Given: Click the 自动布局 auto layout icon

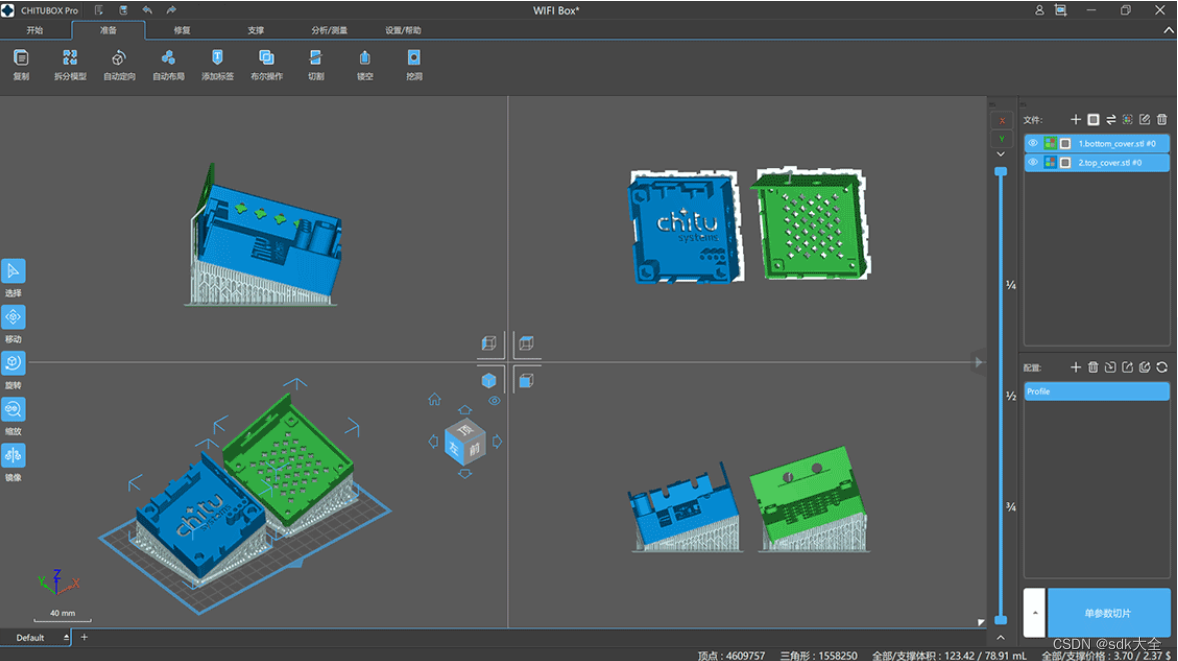Looking at the screenshot, I should tap(168, 58).
